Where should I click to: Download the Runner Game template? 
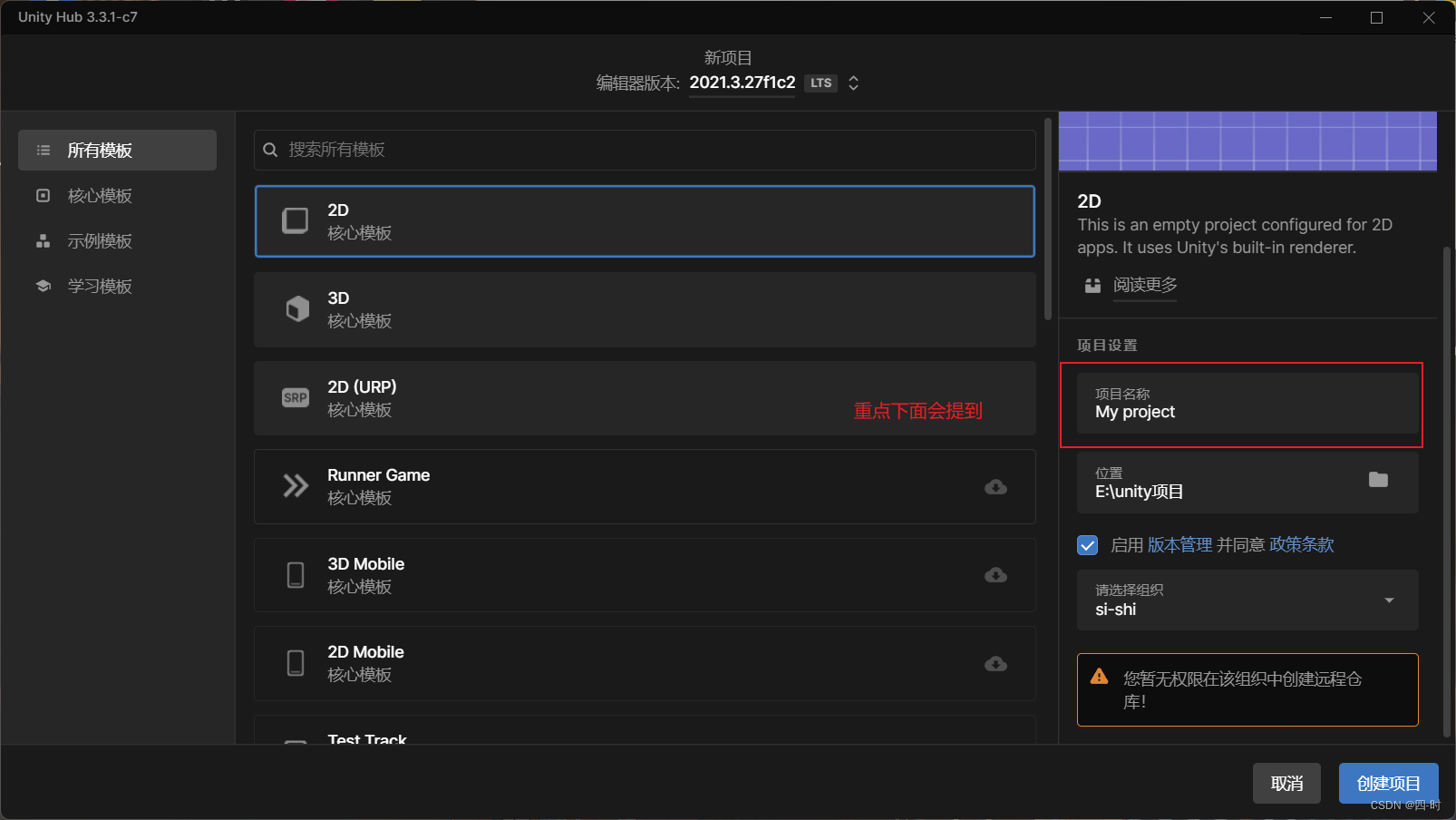(x=995, y=487)
